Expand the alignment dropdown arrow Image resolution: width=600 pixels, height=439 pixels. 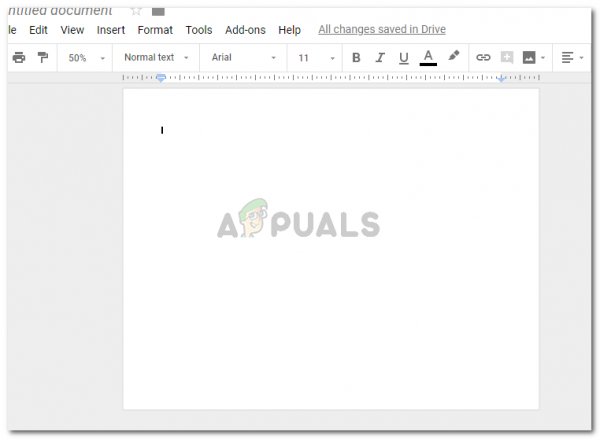pyautogui.click(x=581, y=58)
